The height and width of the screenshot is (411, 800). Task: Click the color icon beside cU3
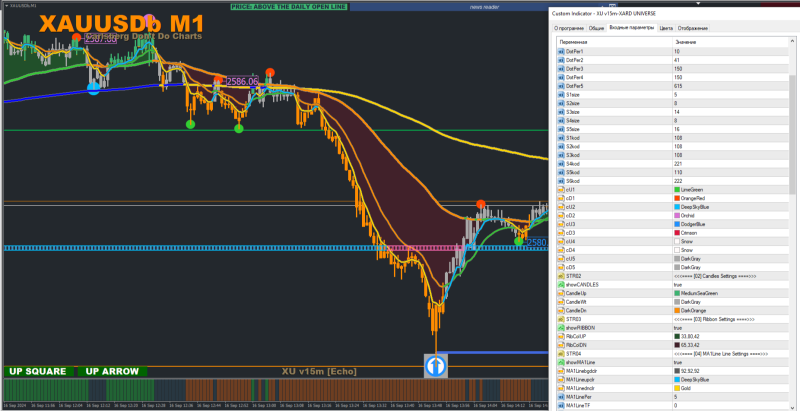click(562, 224)
